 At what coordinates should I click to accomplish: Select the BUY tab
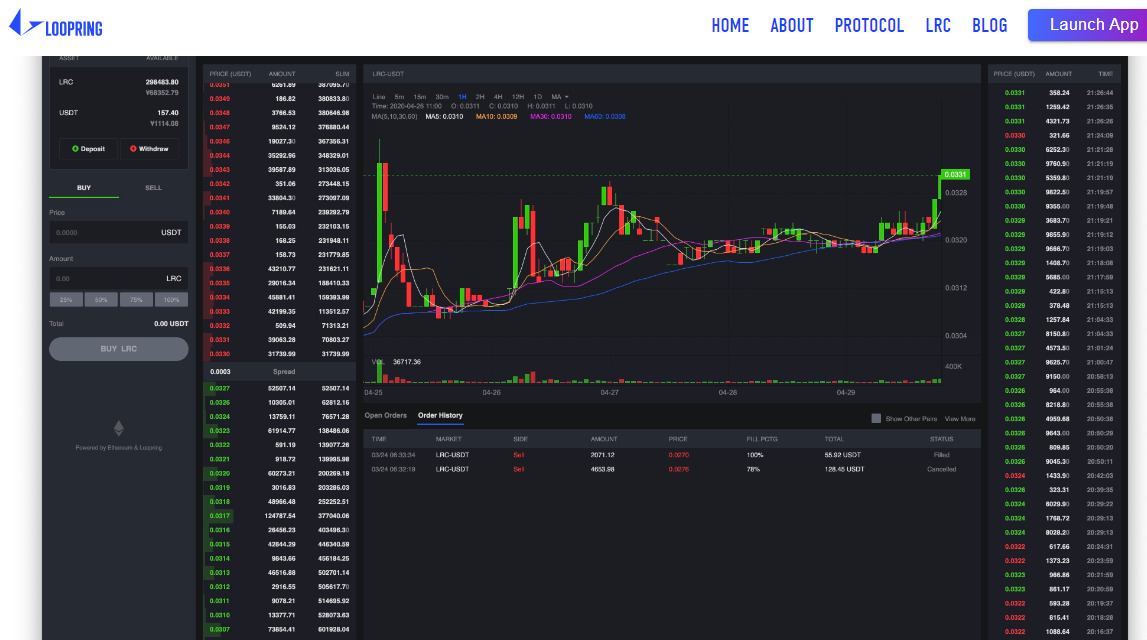(84, 188)
